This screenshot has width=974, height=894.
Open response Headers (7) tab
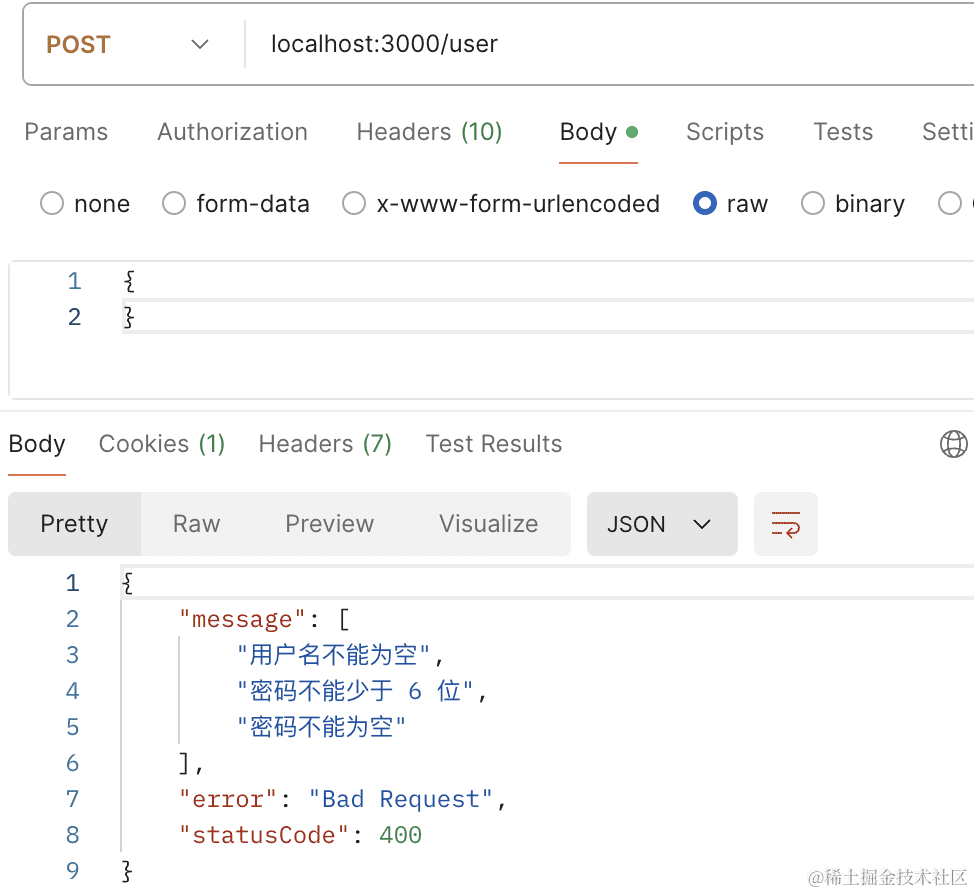coord(325,444)
